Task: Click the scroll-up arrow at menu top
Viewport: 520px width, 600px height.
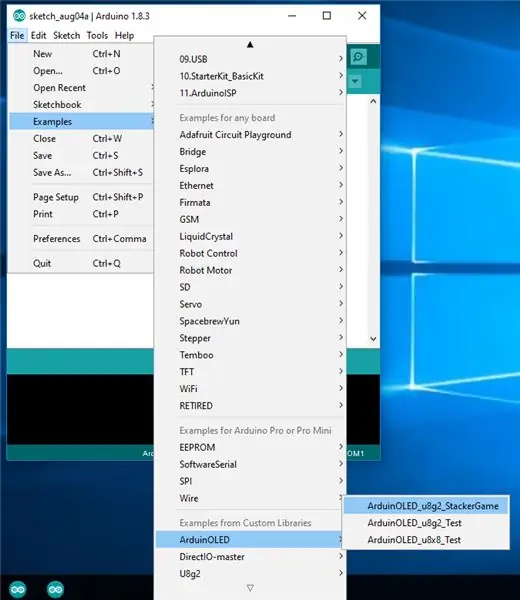Action: coord(250,45)
